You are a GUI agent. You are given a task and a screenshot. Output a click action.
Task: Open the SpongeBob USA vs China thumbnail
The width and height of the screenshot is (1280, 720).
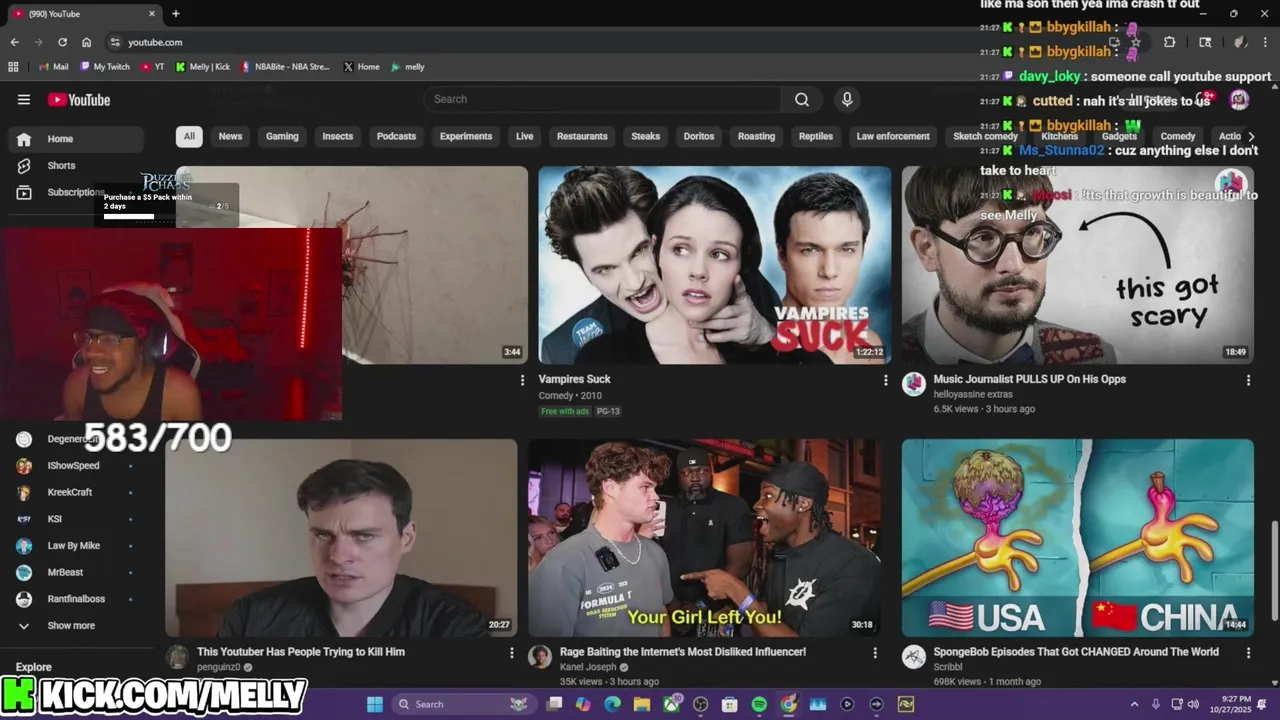point(1078,538)
